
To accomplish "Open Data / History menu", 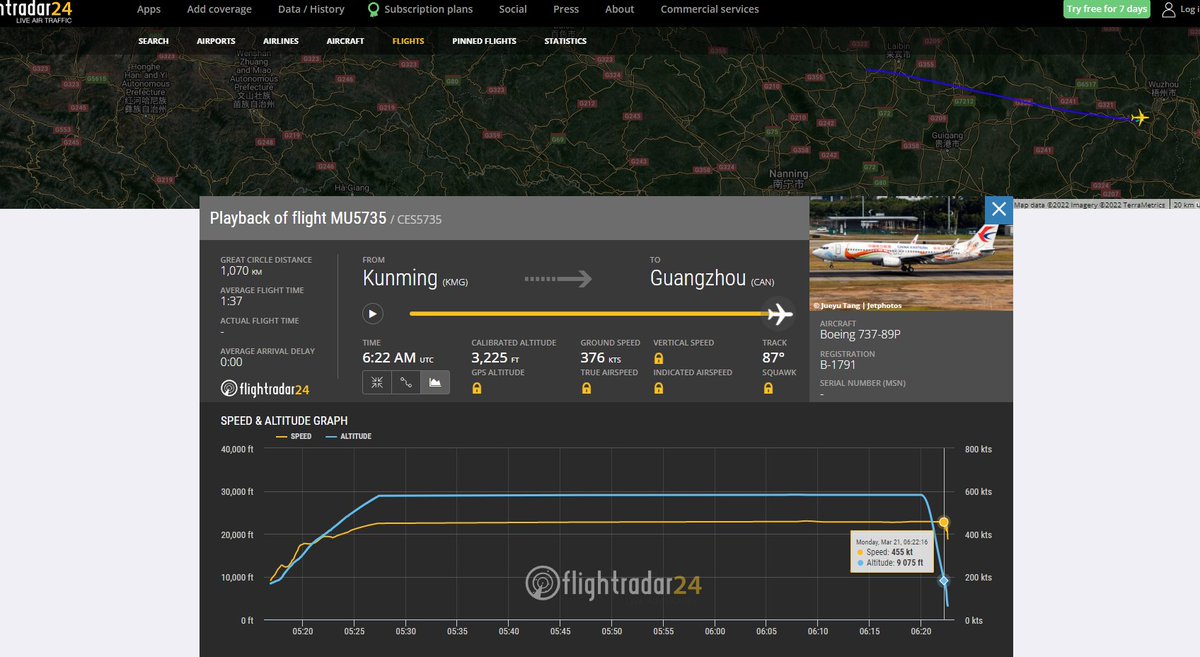I will coord(311,9).
